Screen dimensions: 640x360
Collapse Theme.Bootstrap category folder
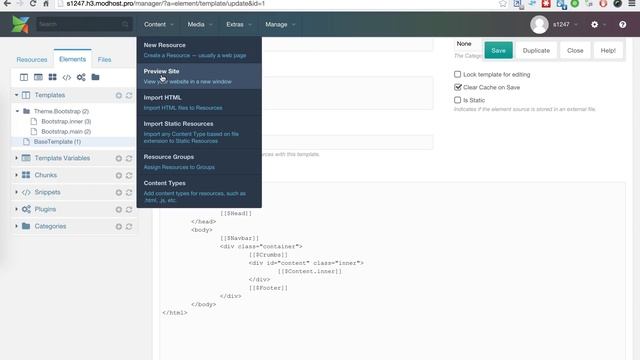17,111
